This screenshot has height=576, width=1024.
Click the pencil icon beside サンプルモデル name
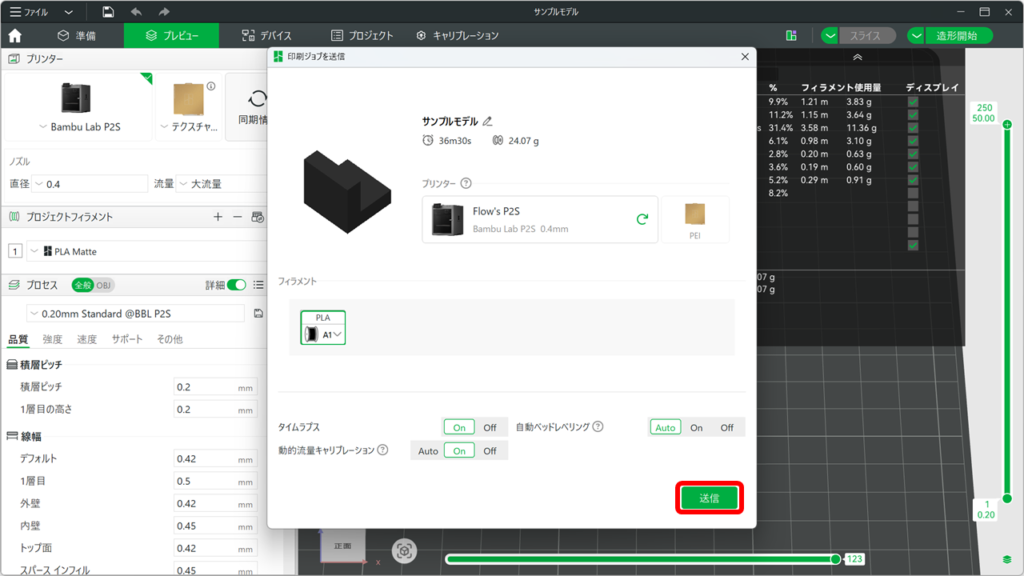(x=488, y=121)
